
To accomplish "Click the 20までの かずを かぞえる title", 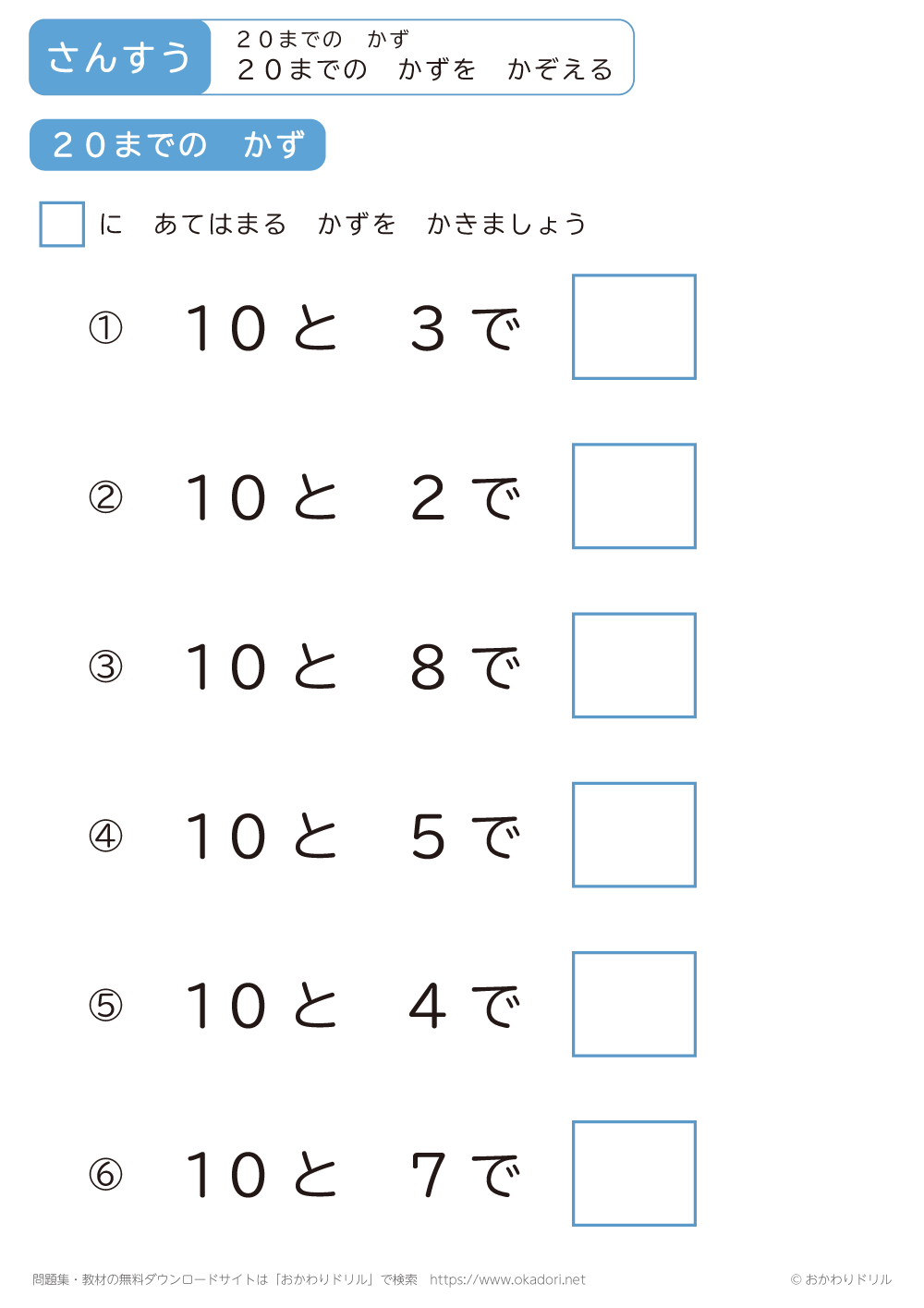I will (425, 69).
